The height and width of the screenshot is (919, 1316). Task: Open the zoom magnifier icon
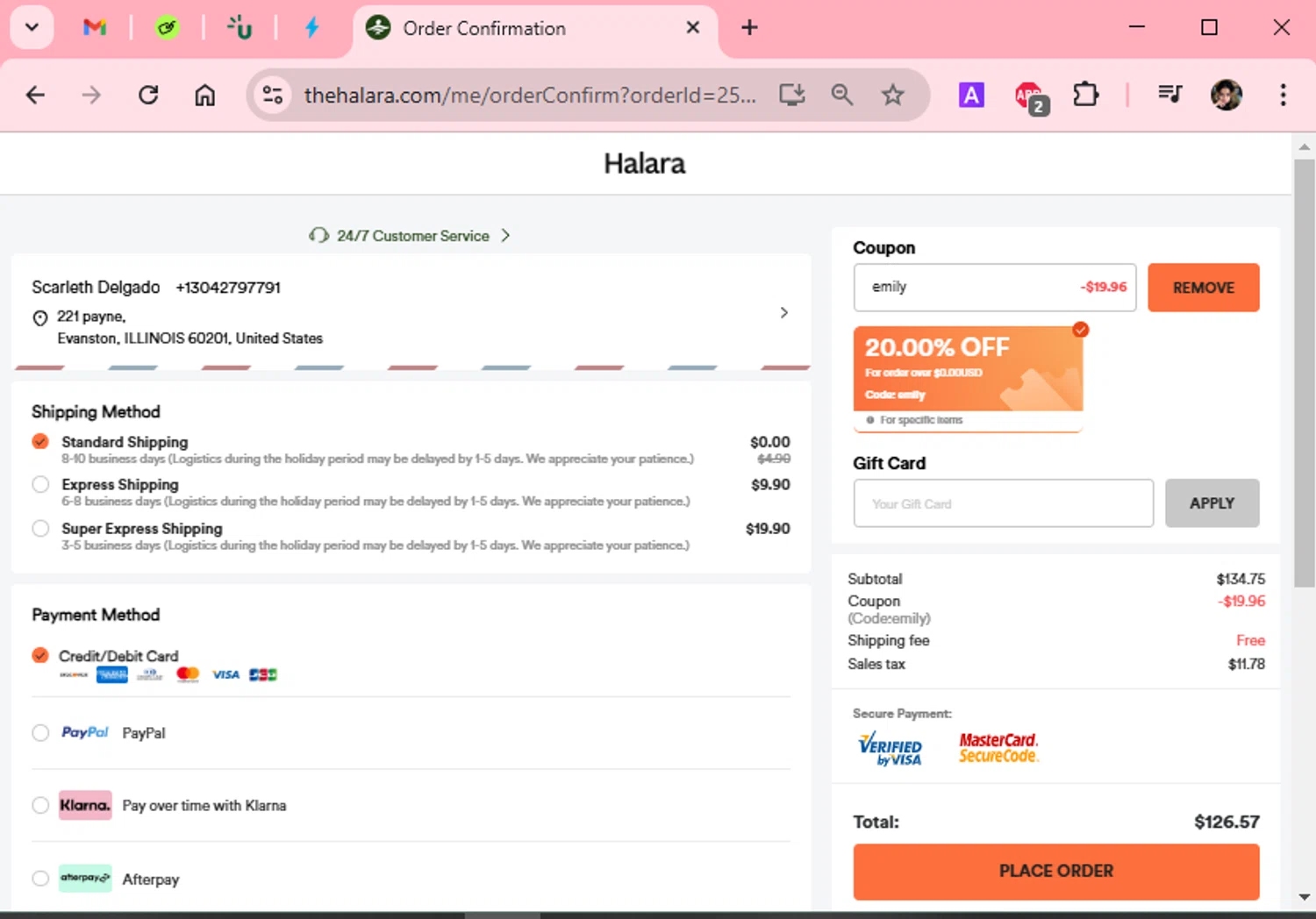click(x=841, y=95)
